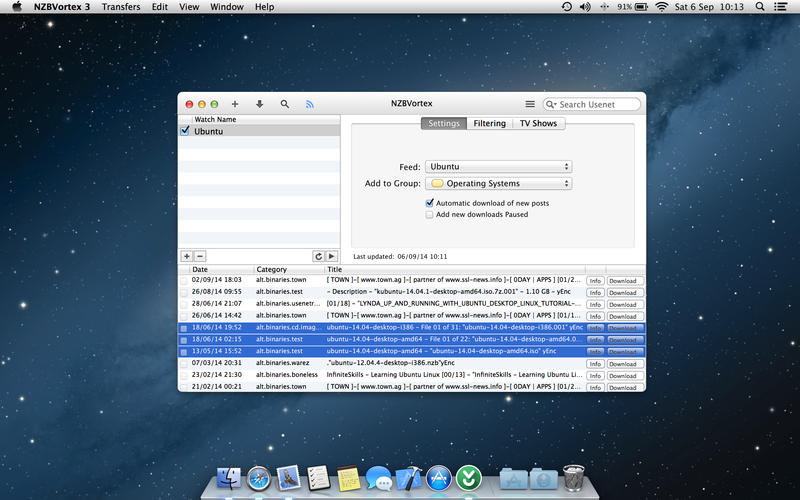Viewport: 800px width, 500px height.
Task: Click the download arrow toolbar icon
Action: (260, 104)
